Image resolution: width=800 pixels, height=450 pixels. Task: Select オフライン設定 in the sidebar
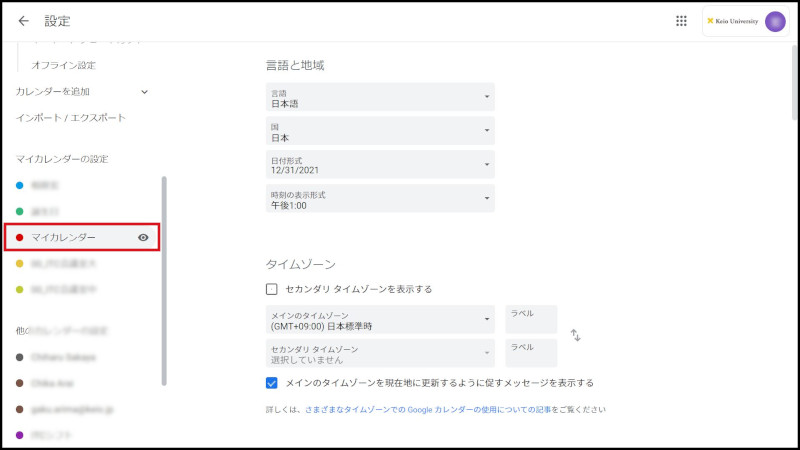point(64,65)
